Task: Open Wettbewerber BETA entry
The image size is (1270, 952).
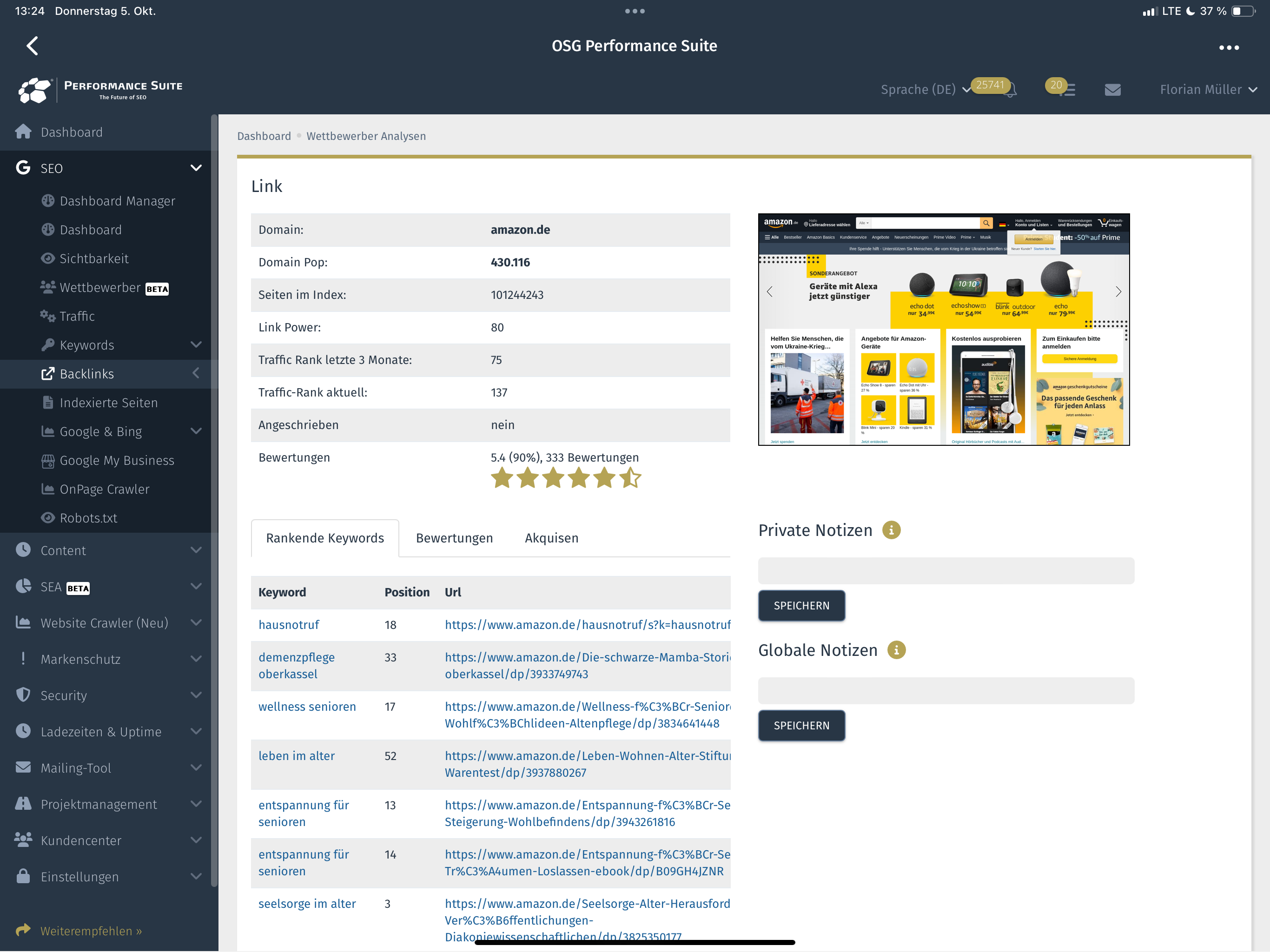Action: point(105,288)
